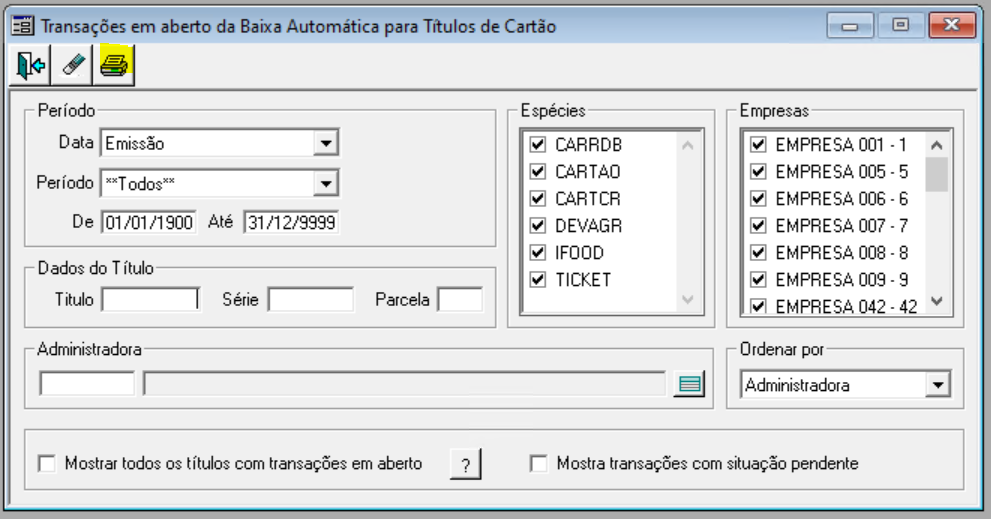The width and height of the screenshot is (991, 519).
Task: Click Espécies list scroll up arrow
Action: pos(688,145)
